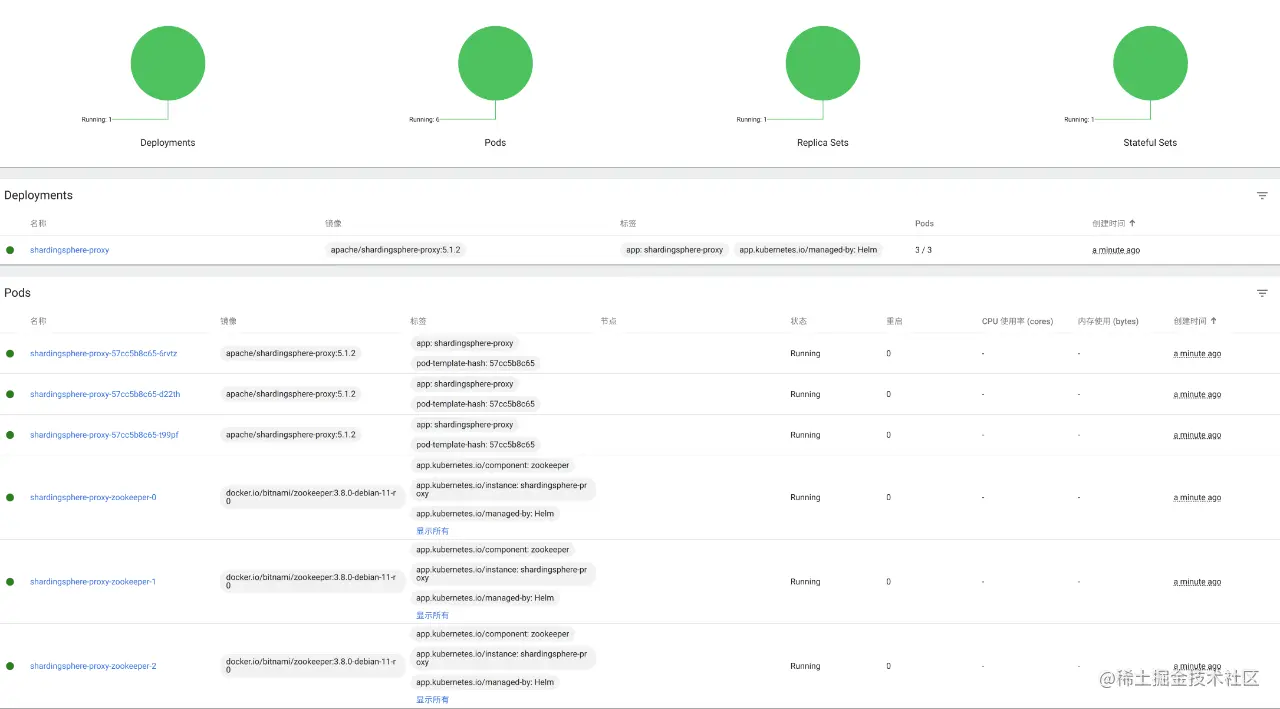
Task: Click the Replica Sets green circle chart
Action: 823,63
